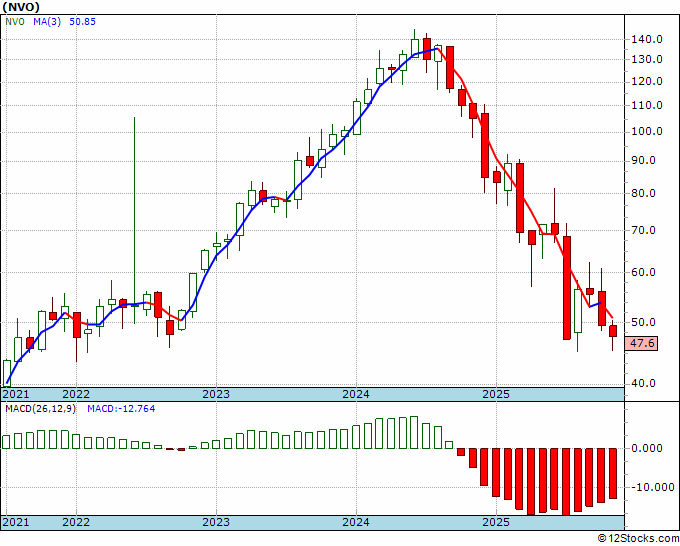Click the MACD(26,12,9) indicator label
The image size is (680, 546).
click(40, 409)
